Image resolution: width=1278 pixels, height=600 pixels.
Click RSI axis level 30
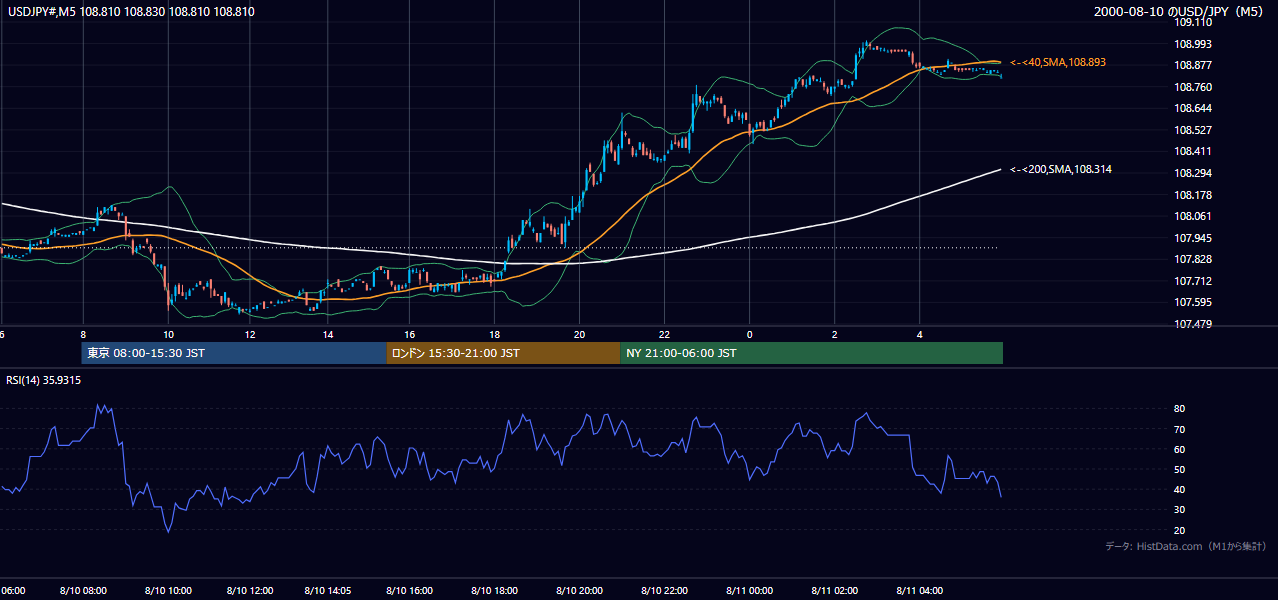pyautogui.click(x=1180, y=510)
